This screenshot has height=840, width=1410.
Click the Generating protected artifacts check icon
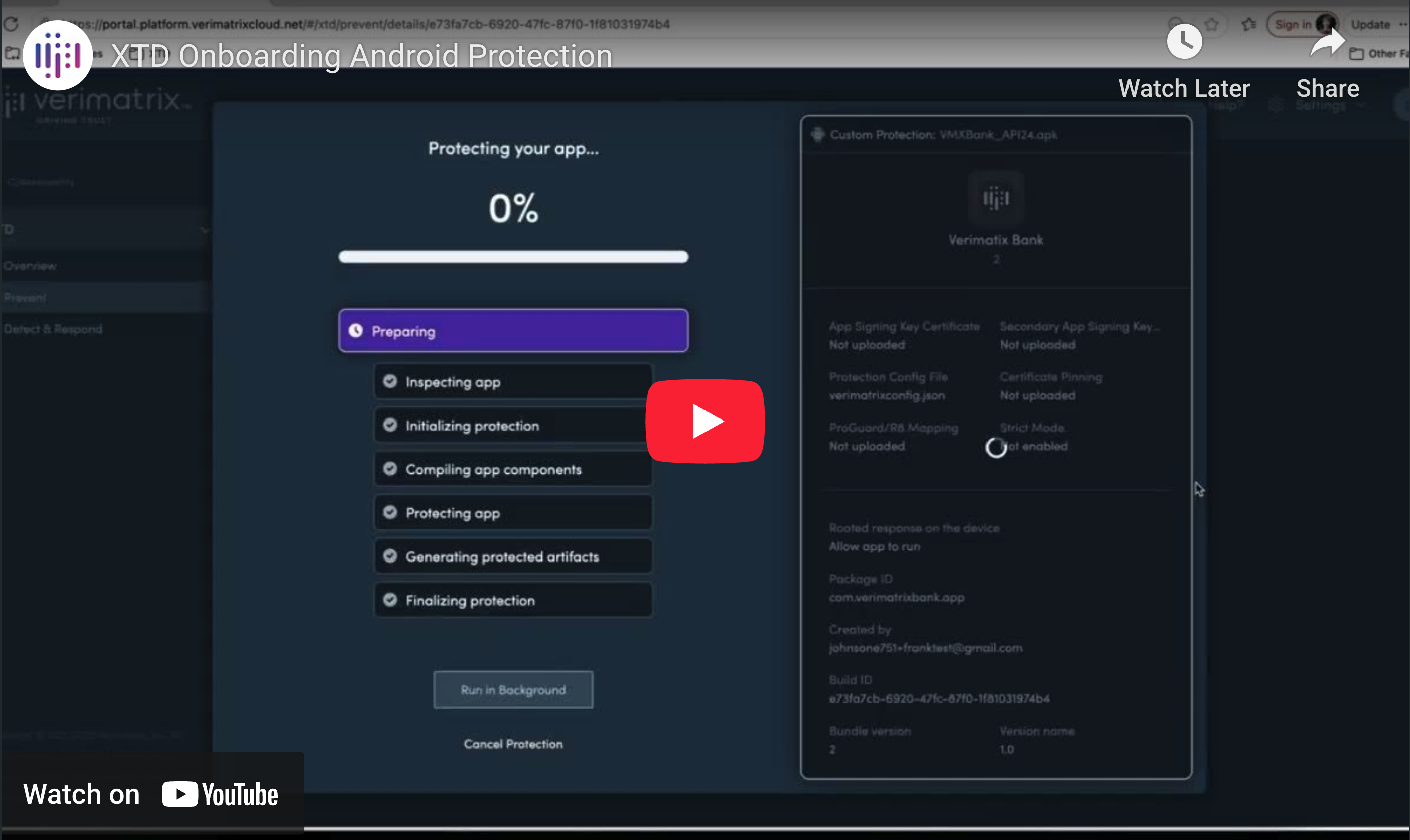[390, 556]
